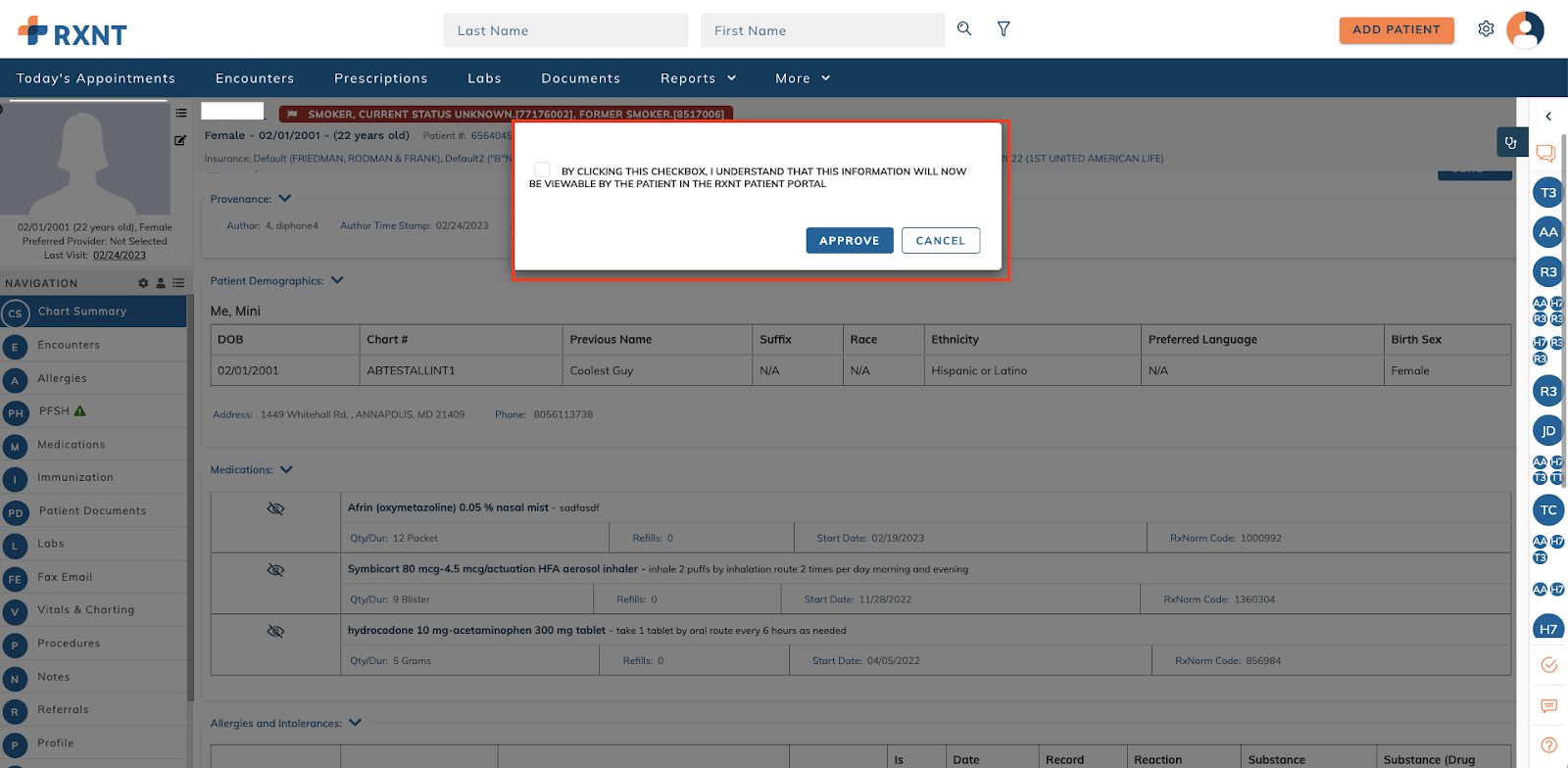Open the user profile avatar menu
Image resolution: width=1568 pixels, height=768 pixels.
tap(1525, 29)
